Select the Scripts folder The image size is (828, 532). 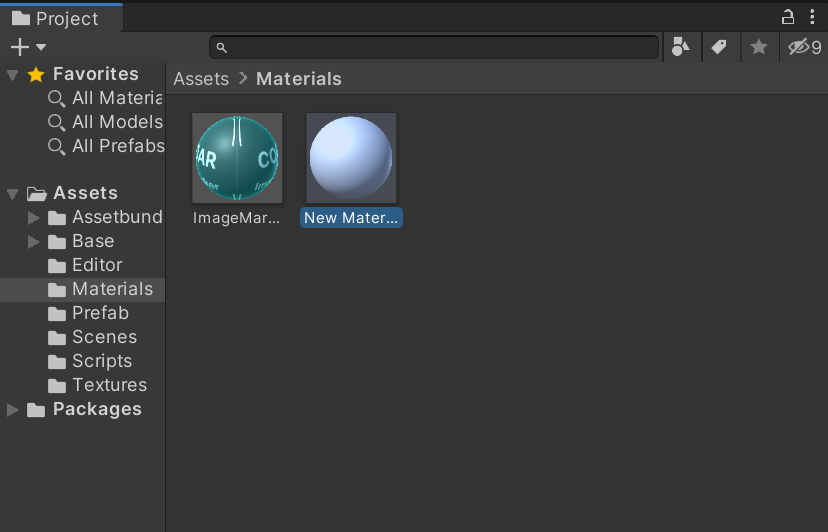(102, 361)
